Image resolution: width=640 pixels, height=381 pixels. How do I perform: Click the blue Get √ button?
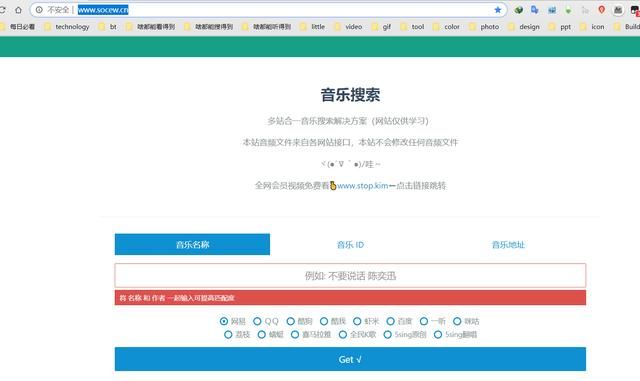tap(350, 359)
